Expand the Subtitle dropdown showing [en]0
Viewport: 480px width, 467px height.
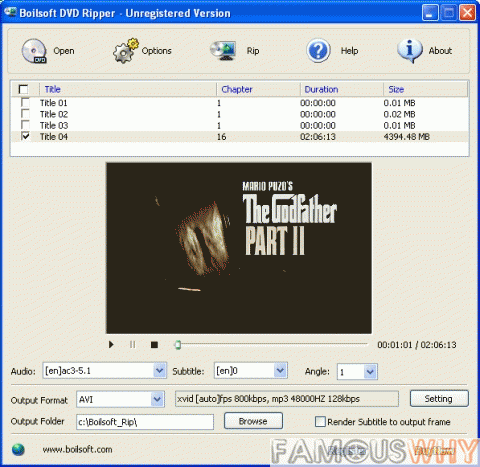(280, 371)
